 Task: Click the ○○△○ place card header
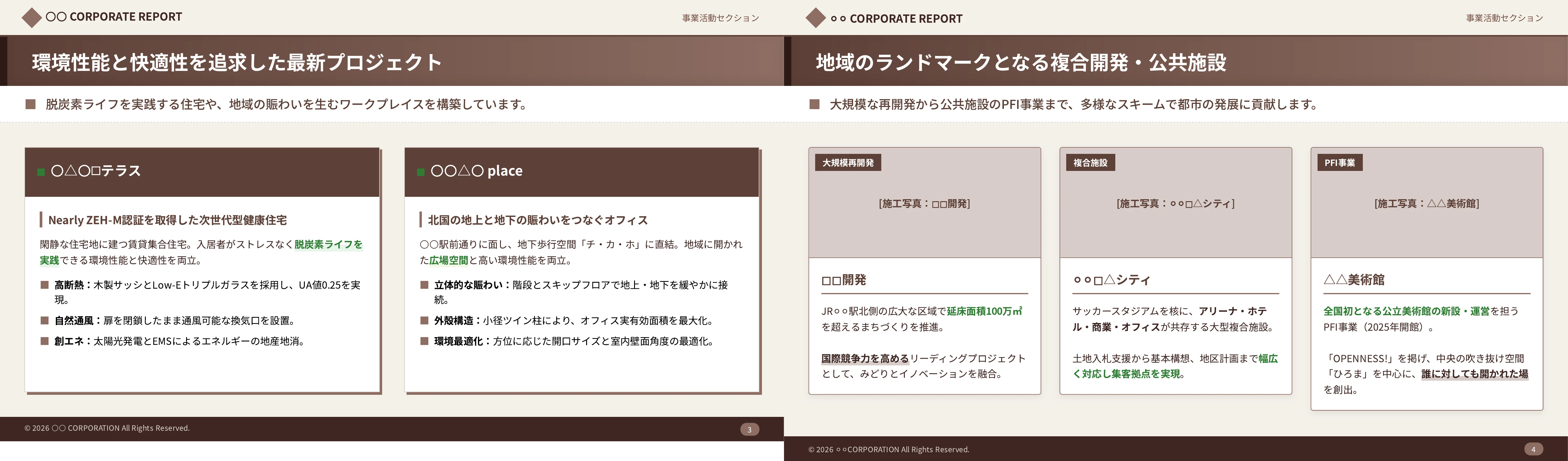582,172
